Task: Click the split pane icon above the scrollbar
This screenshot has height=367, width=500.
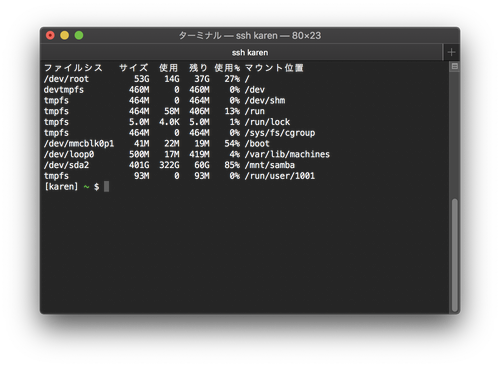Action: click(454, 67)
